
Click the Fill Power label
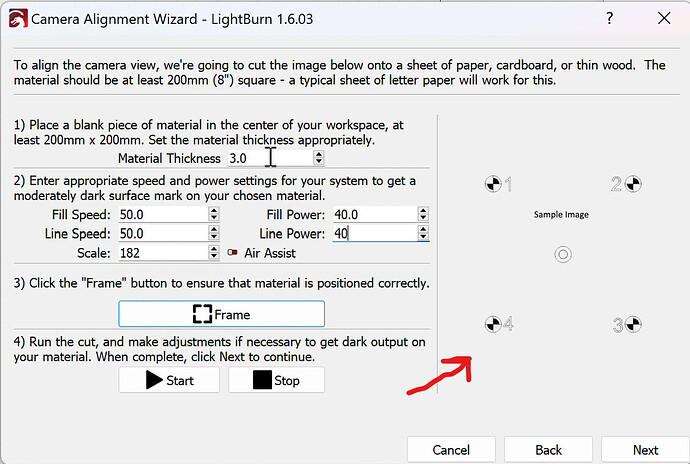[x=296, y=215]
